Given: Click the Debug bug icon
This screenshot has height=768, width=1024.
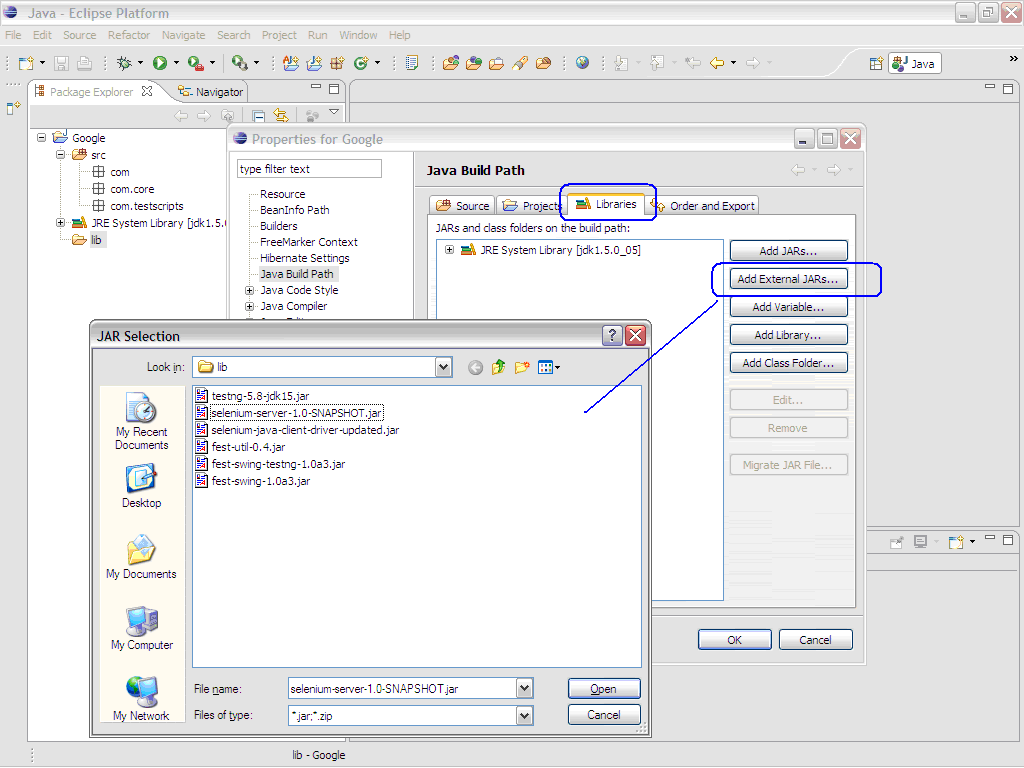Looking at the screenshot, I should point(124,63).
